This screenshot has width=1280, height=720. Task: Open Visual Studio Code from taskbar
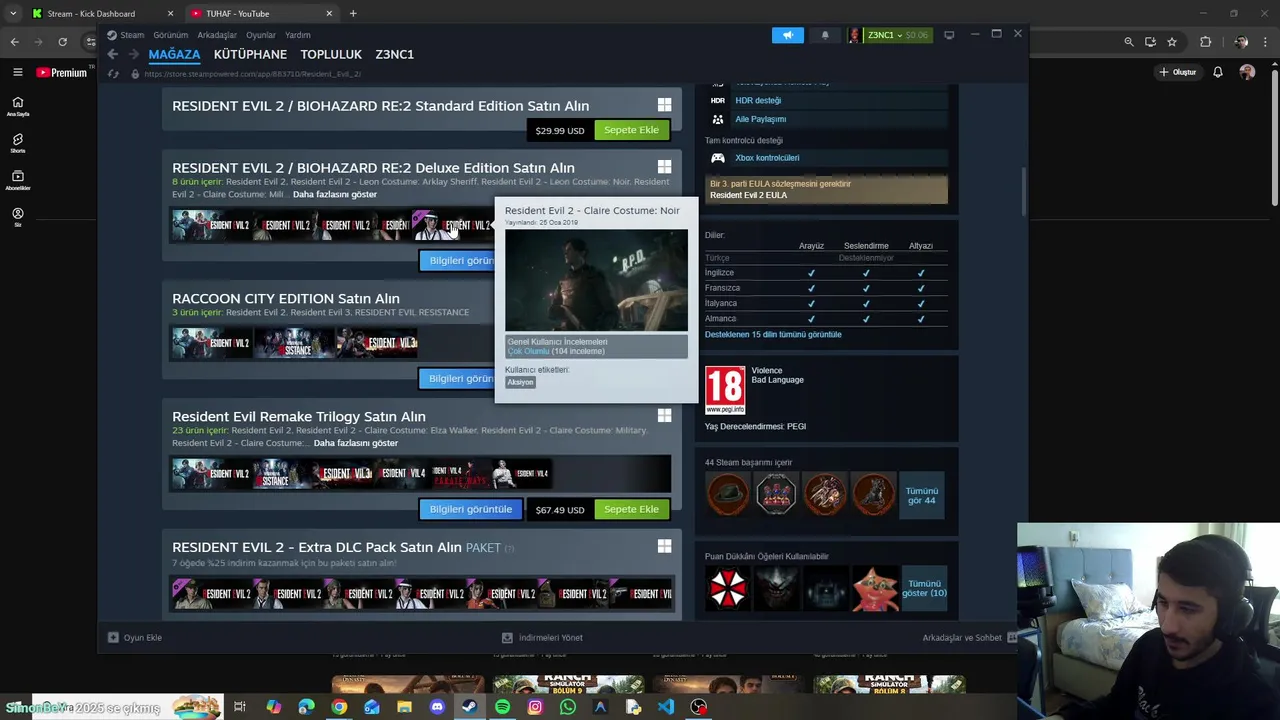pos(666,707)
